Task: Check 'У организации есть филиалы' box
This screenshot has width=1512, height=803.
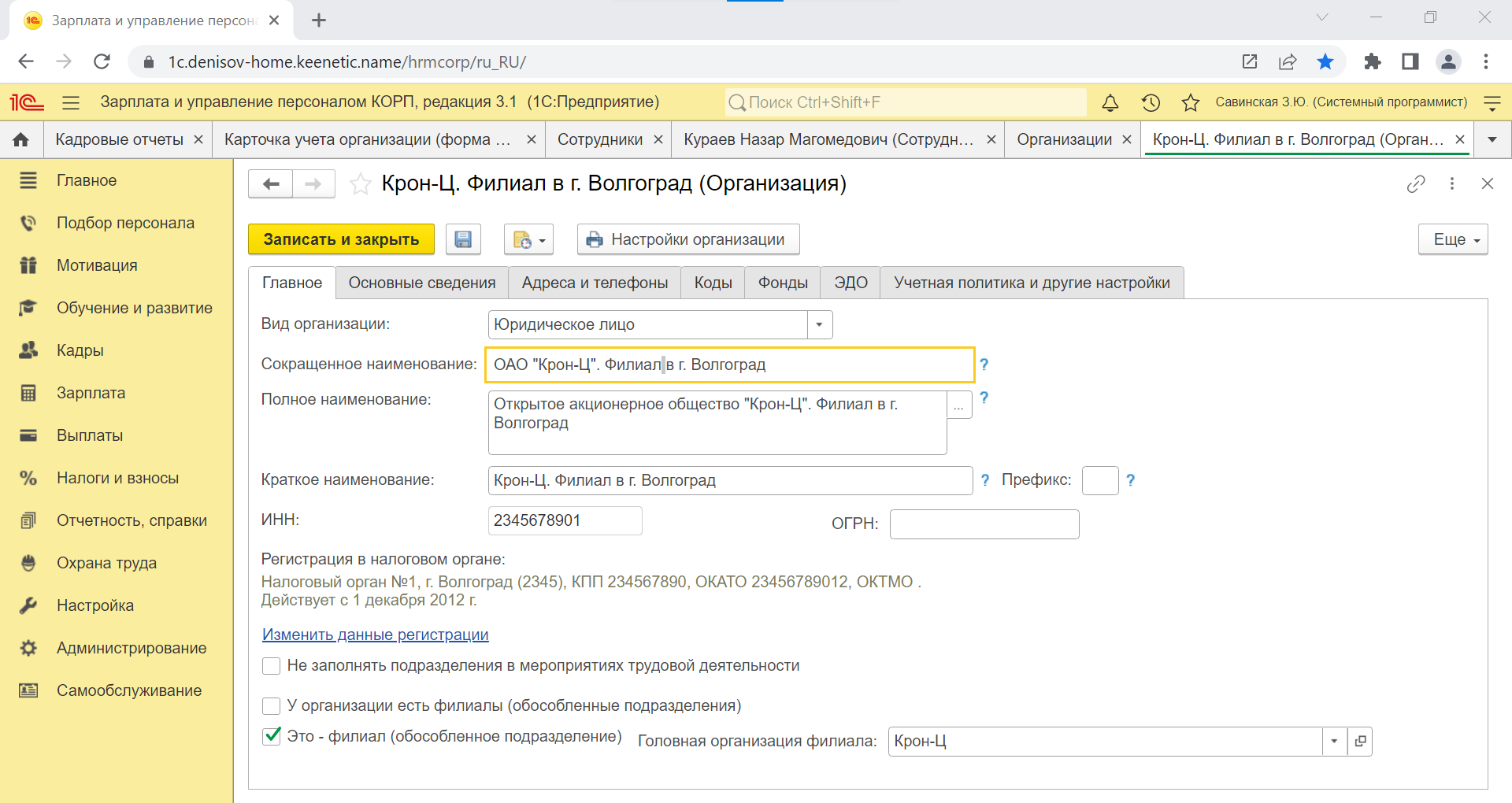Action: click(272, 706)
